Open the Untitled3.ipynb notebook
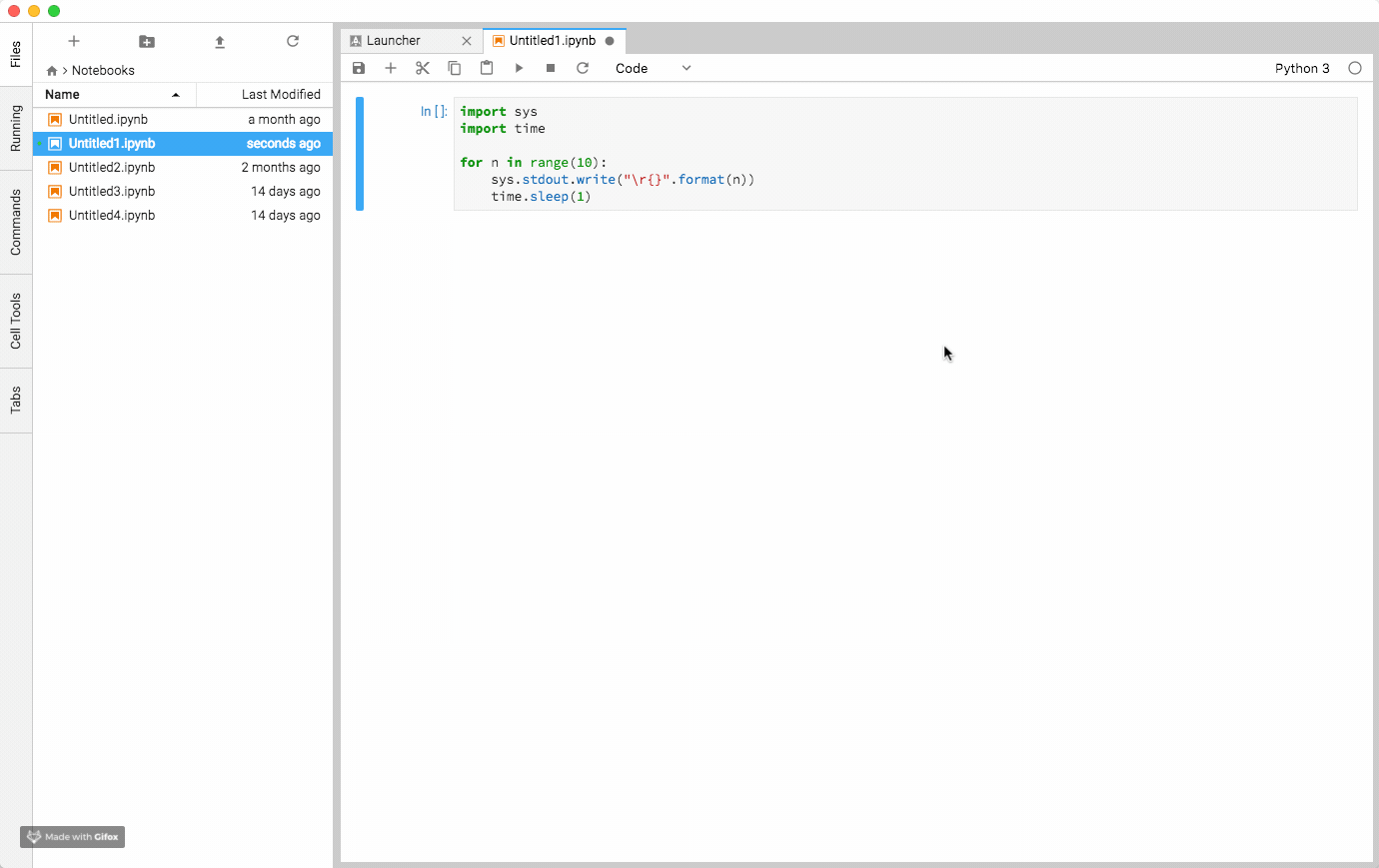 [x=110, y=191]
